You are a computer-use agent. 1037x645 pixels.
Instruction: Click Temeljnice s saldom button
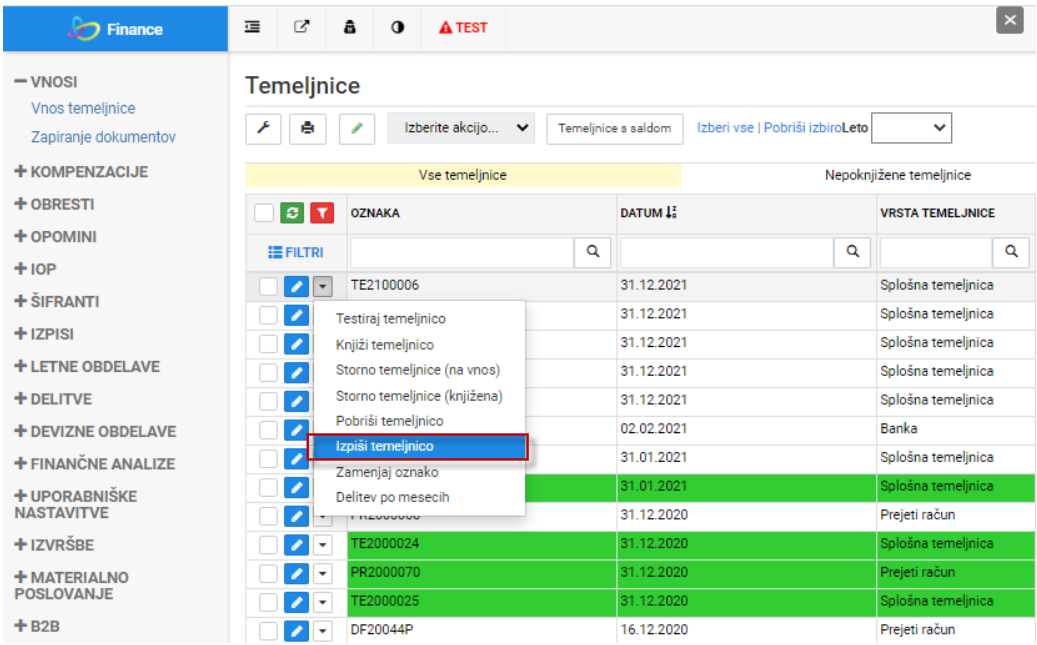614,128
